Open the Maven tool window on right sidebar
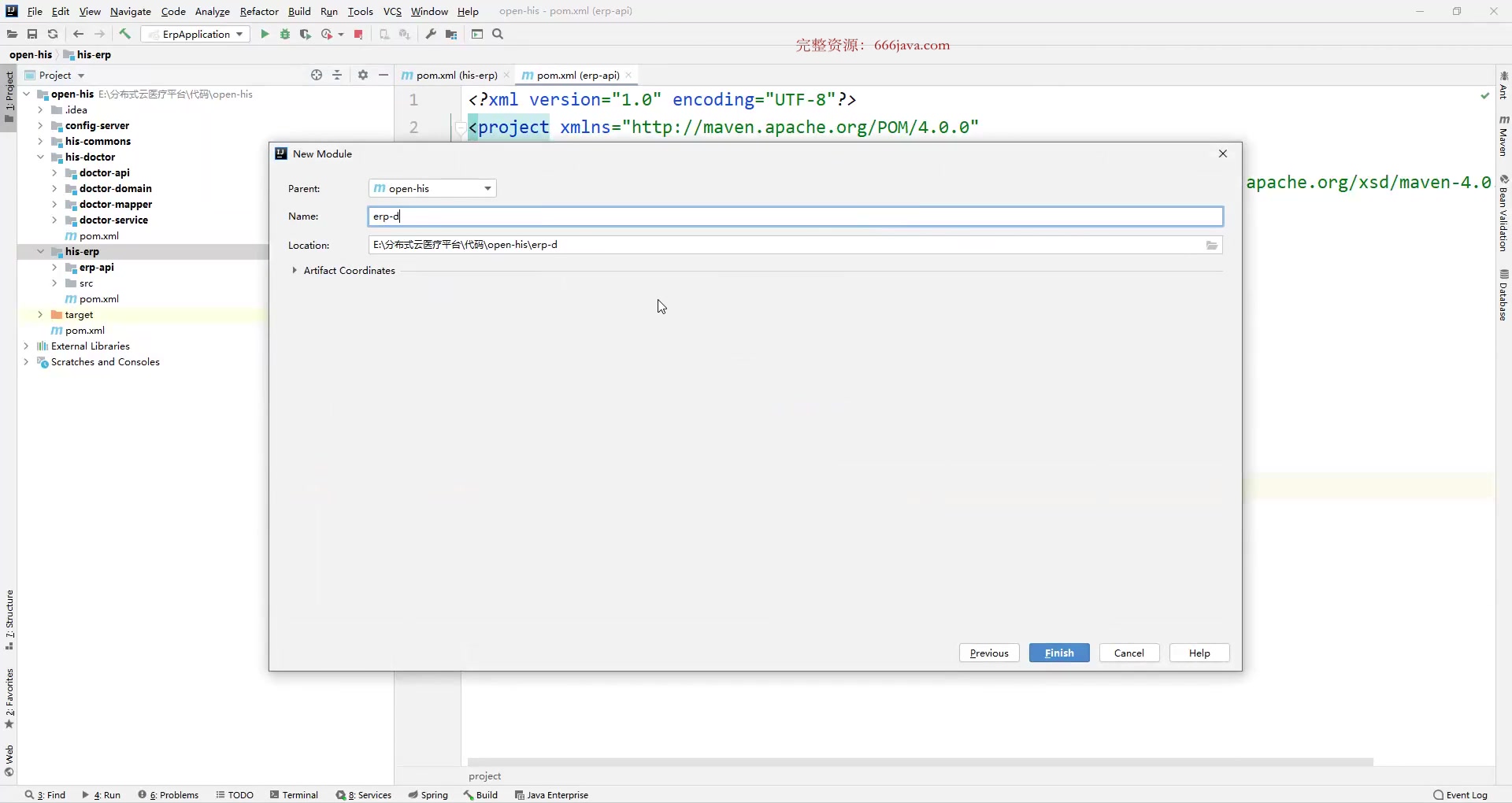This screenshot has height=803, width=1512. tap(1503, 135)
